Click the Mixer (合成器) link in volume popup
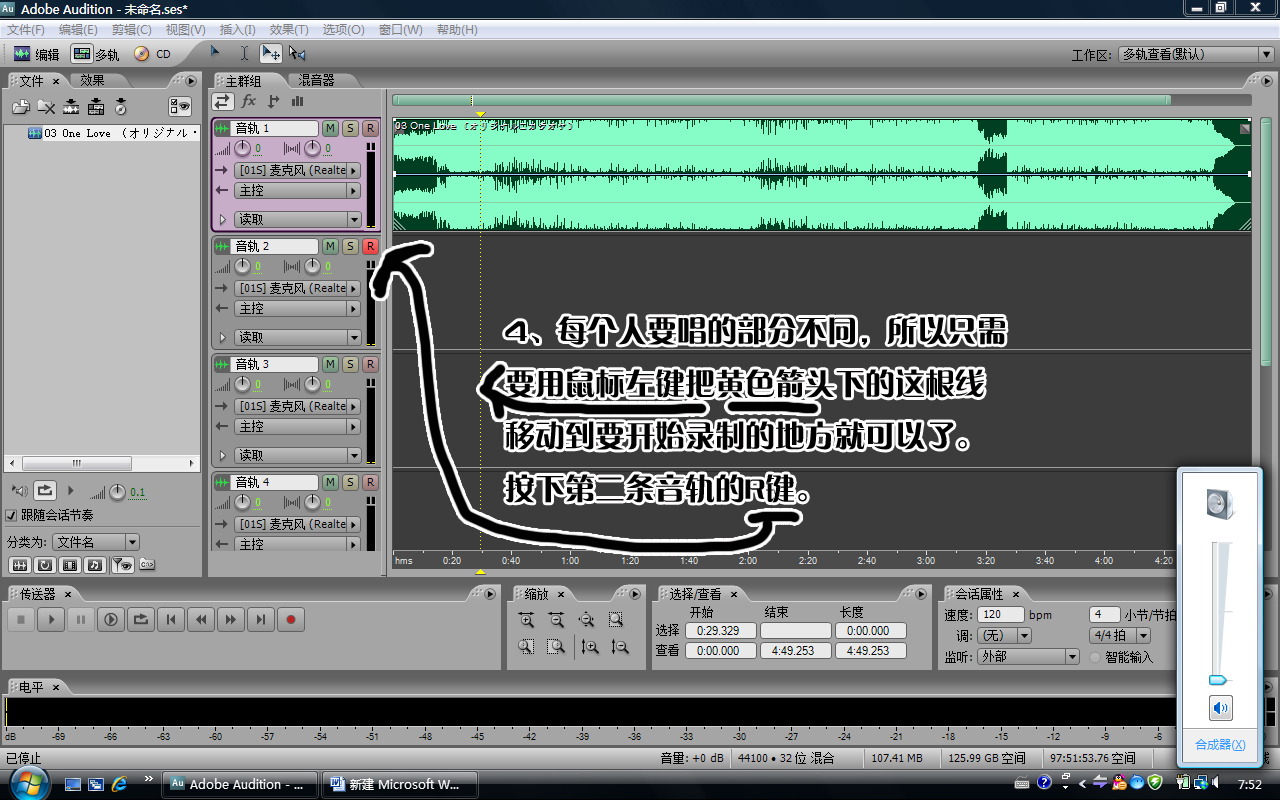Image resolution: width=1280 pixels, height=800 pixels. click(1220, 745)
